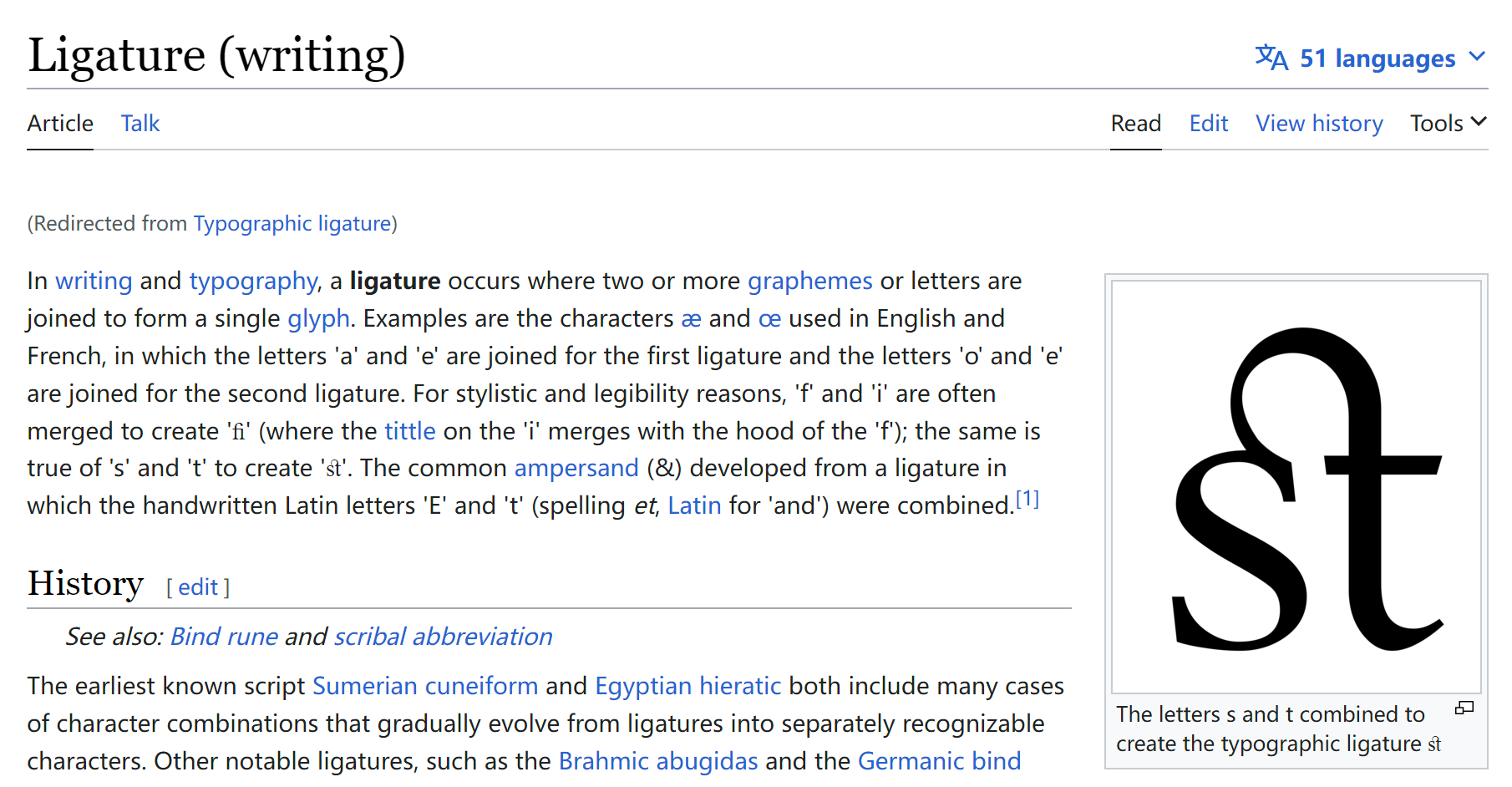Viewport: 1512px width, 787px height.
Task: Open the View history tab
Action: tap(1319, 123)
